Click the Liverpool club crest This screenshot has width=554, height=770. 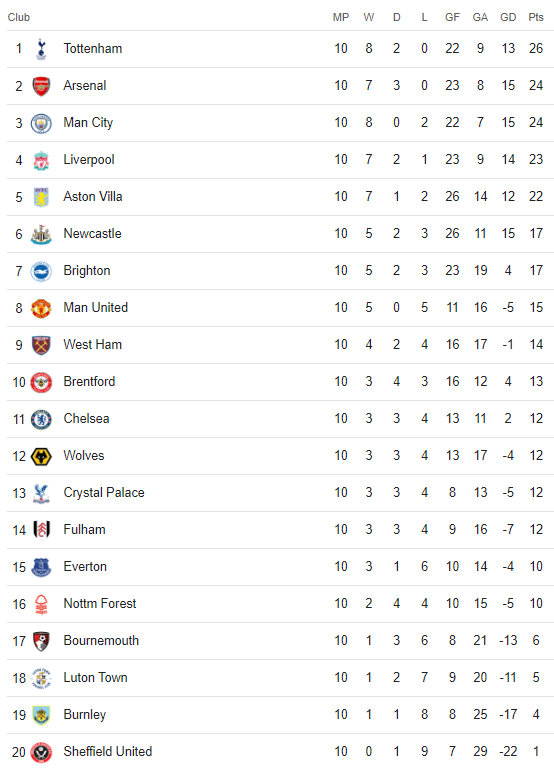[x=41, y=160]
